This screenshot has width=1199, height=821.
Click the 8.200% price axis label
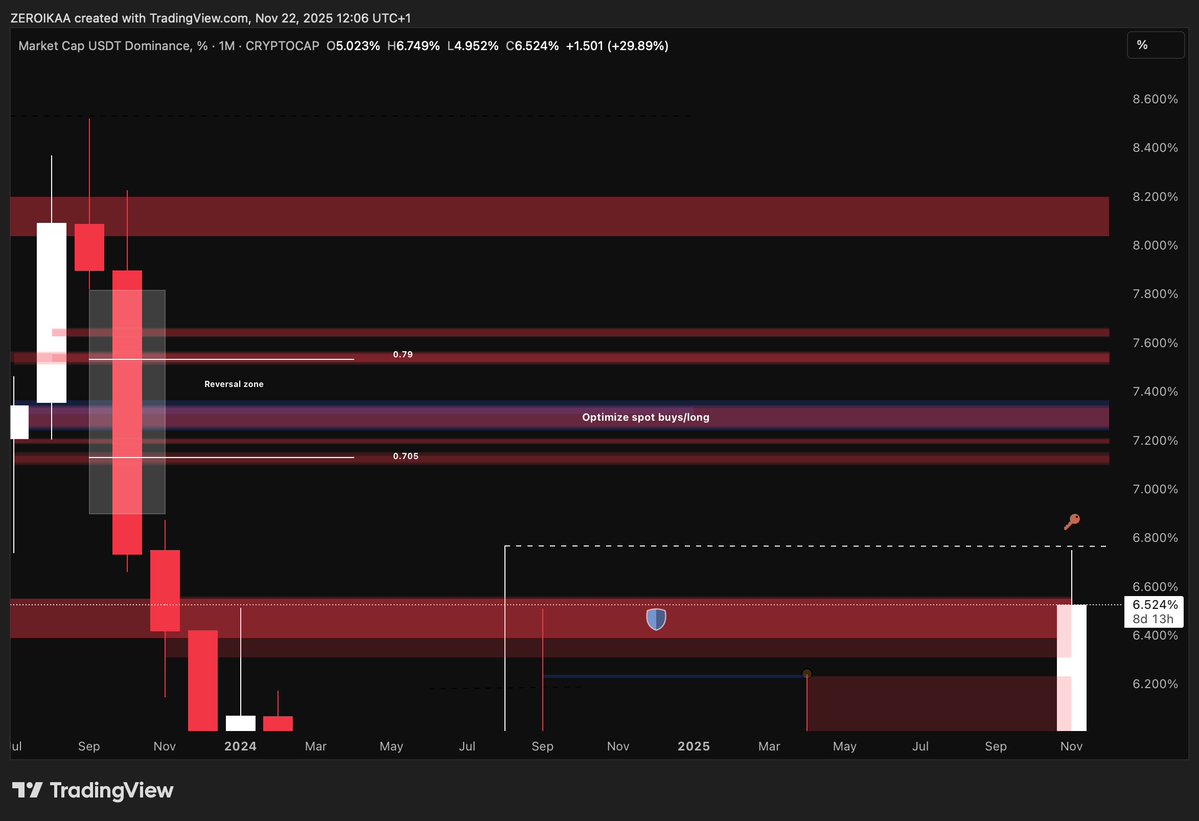(1155, 196)
